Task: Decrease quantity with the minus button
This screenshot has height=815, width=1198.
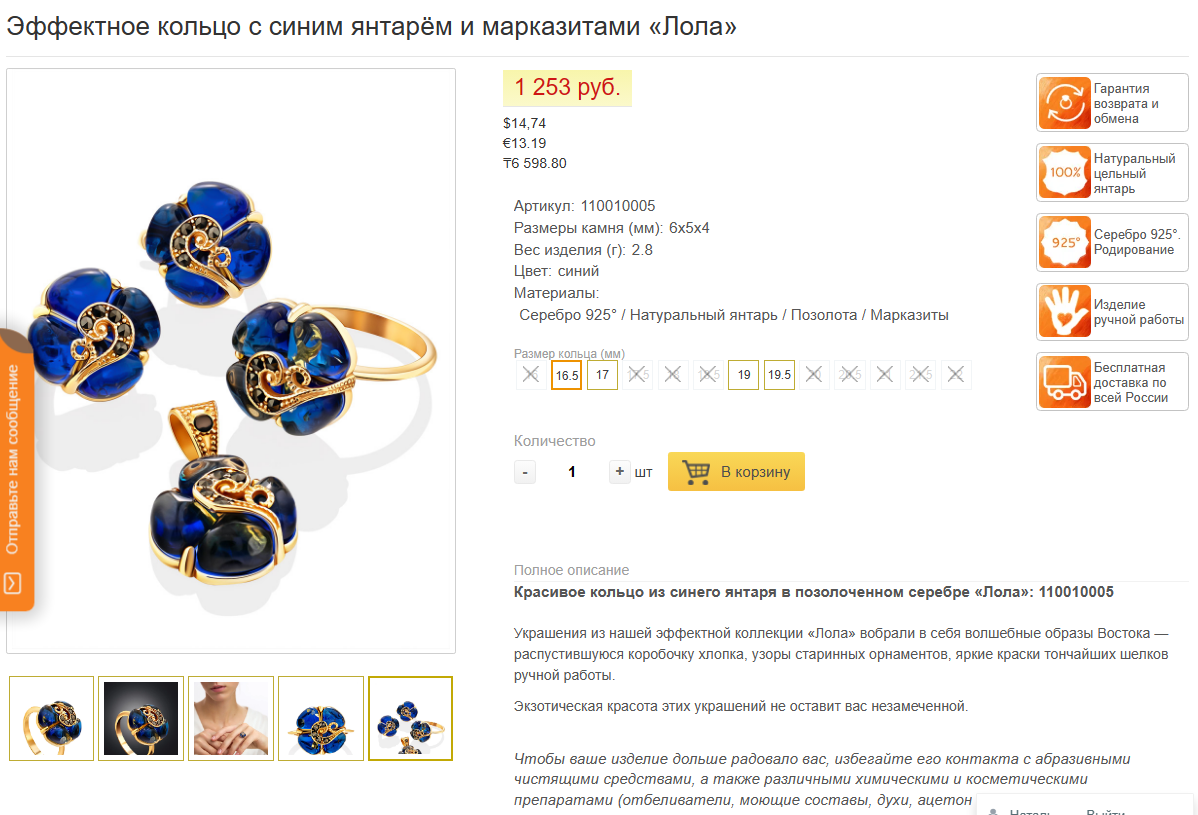Action: click(525, 472)
